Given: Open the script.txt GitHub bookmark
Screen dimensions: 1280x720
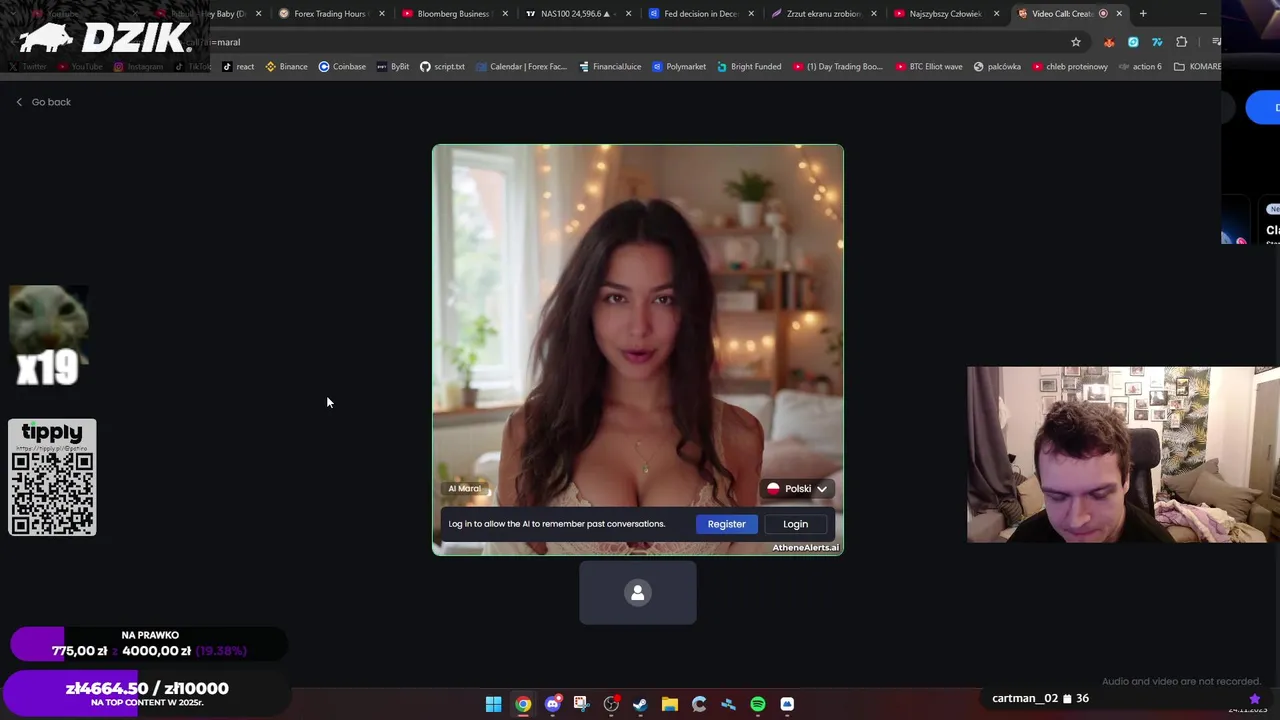Looking at the screenshot, I should coord(442,67).
